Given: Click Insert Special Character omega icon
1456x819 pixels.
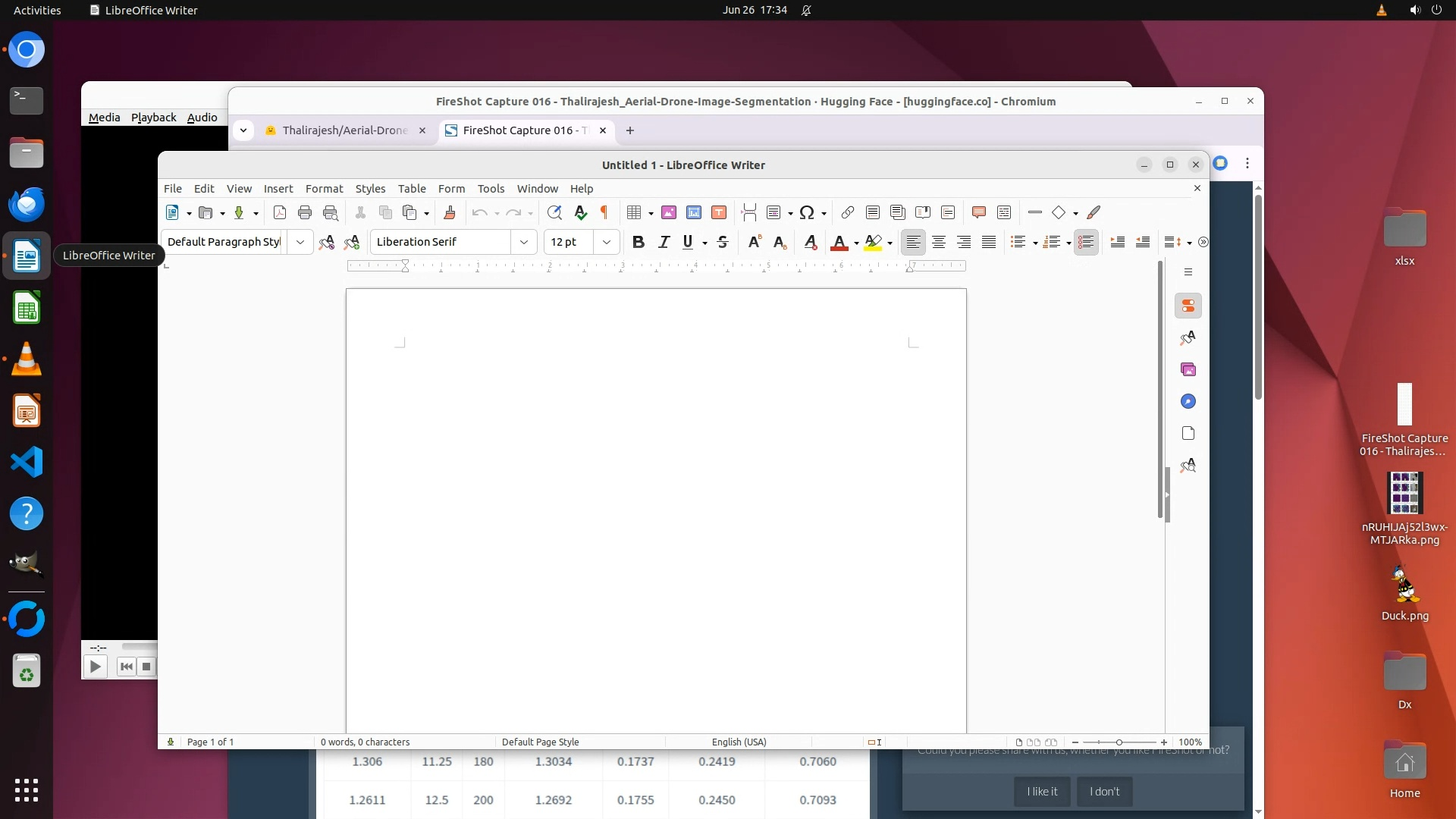Looking at the screenshot, I should [x=807, y=212].
